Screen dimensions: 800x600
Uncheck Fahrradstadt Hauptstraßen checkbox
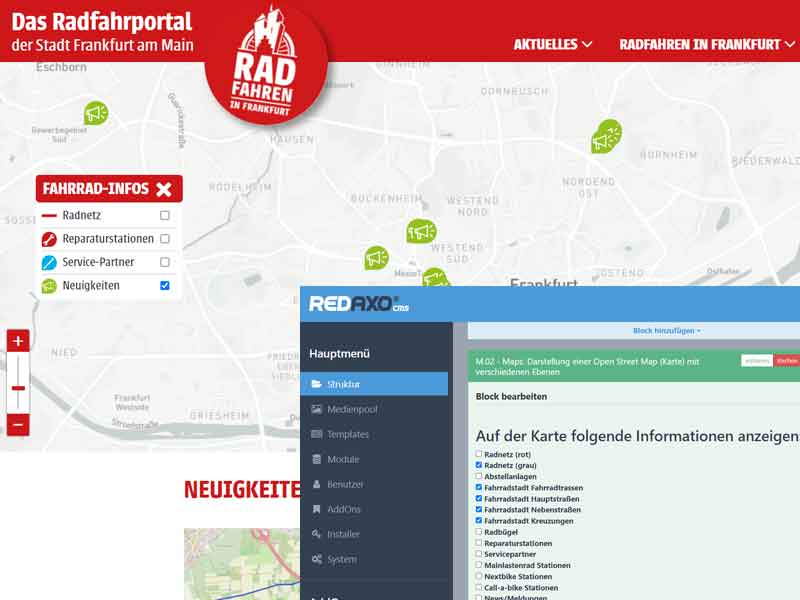(x=479, y=498)
